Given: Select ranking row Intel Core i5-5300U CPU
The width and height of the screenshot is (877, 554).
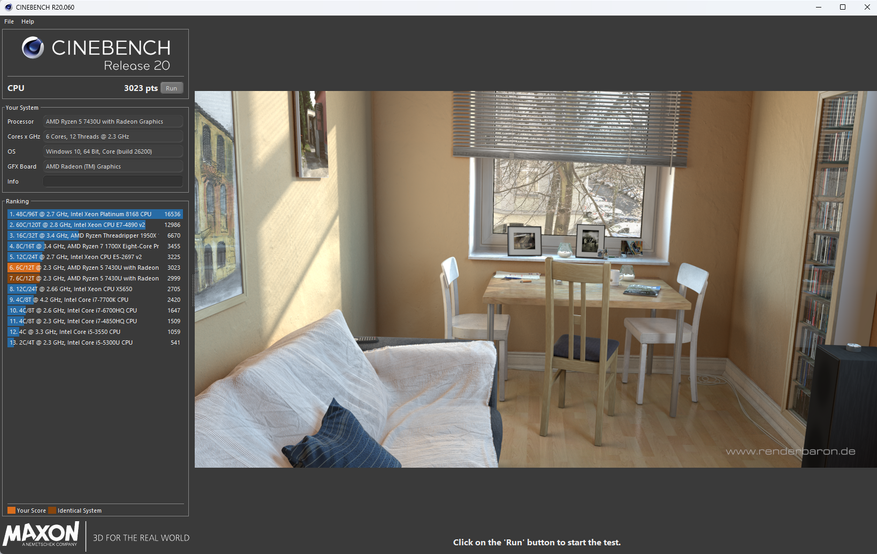Looking at the screenshot, I should click(95, 343).
